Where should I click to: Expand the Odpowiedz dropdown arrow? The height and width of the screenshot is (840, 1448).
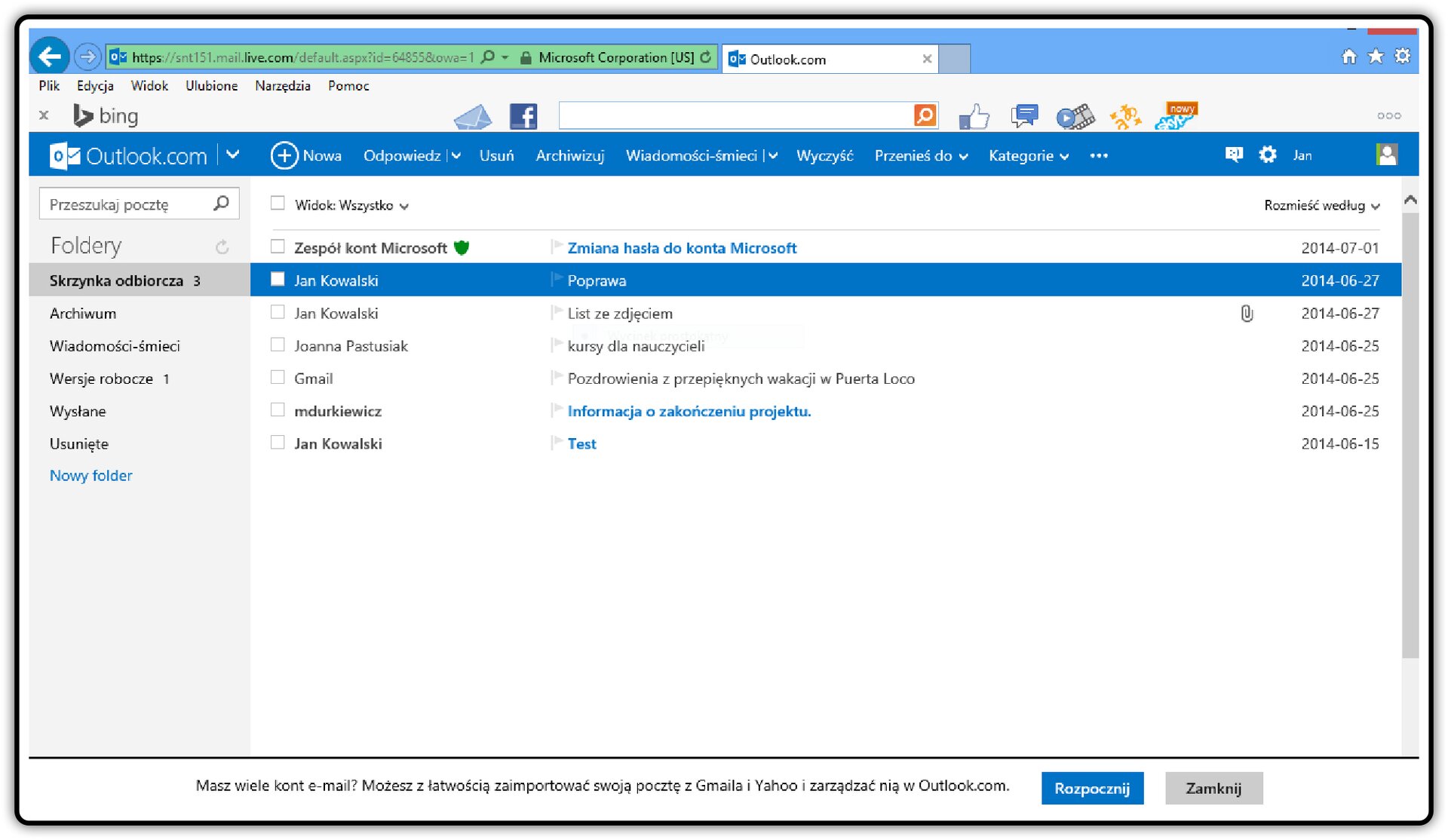pos(456,156)
